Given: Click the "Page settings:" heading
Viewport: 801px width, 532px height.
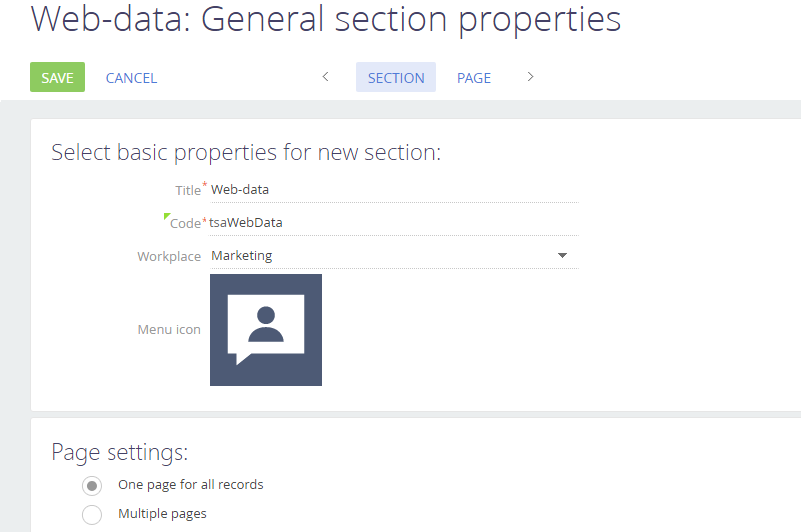Looking at the screenshot, I should tap(119, 452).
